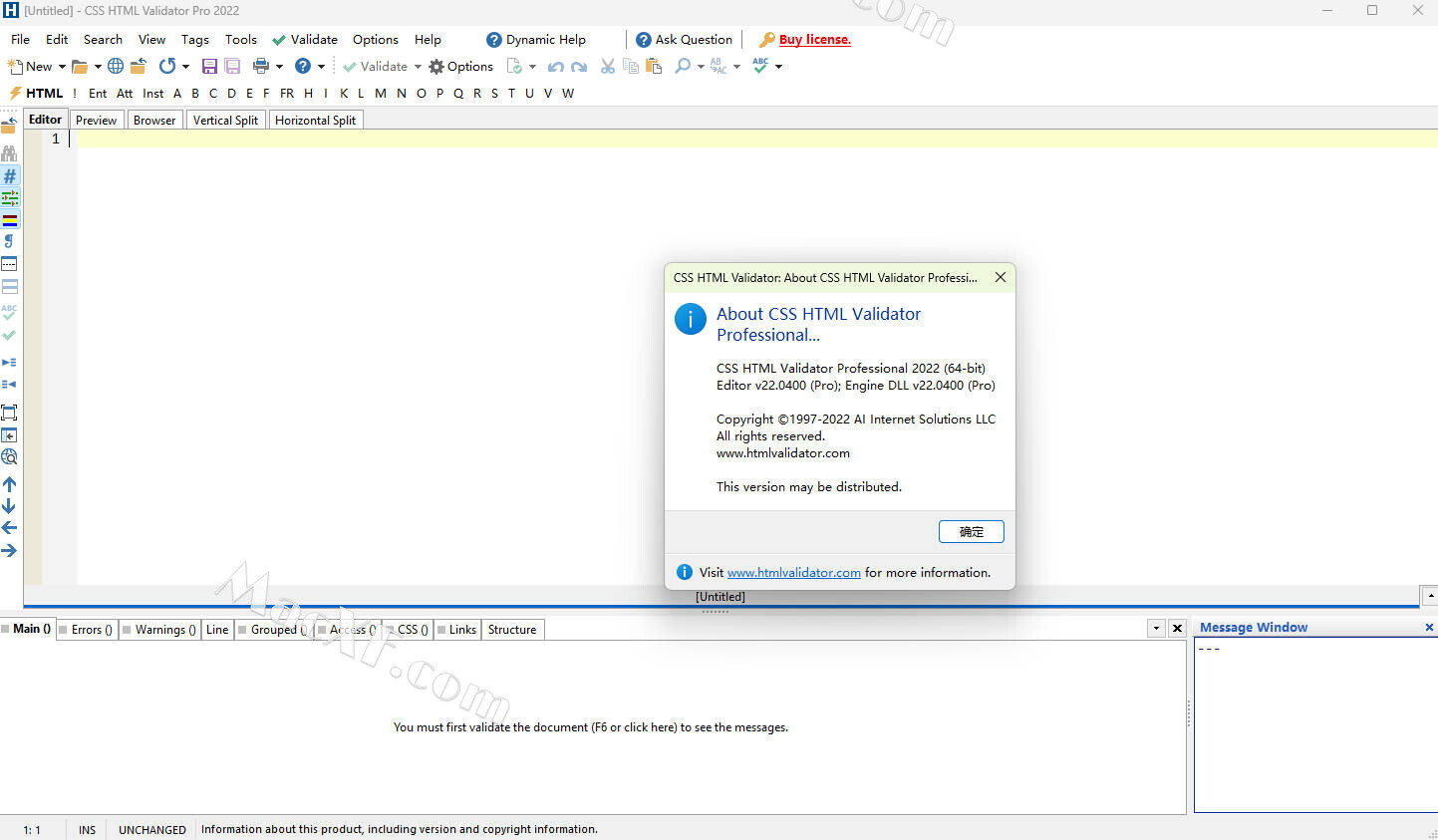Close the Message Window panel
The width and height of the screenshot is (1438, 840).
(1429, 628)
